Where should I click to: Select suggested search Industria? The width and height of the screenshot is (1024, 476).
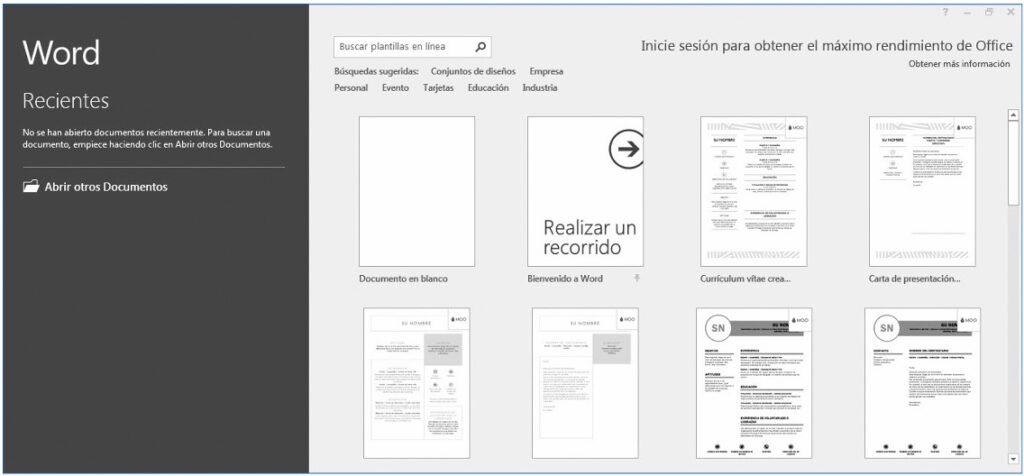tap(539, 87)
